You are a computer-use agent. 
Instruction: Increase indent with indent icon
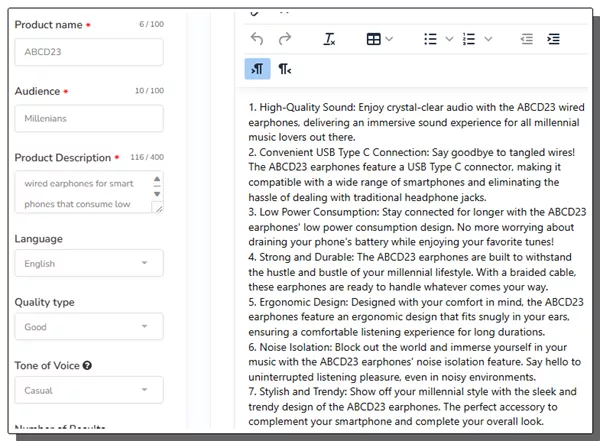point(553,39)
